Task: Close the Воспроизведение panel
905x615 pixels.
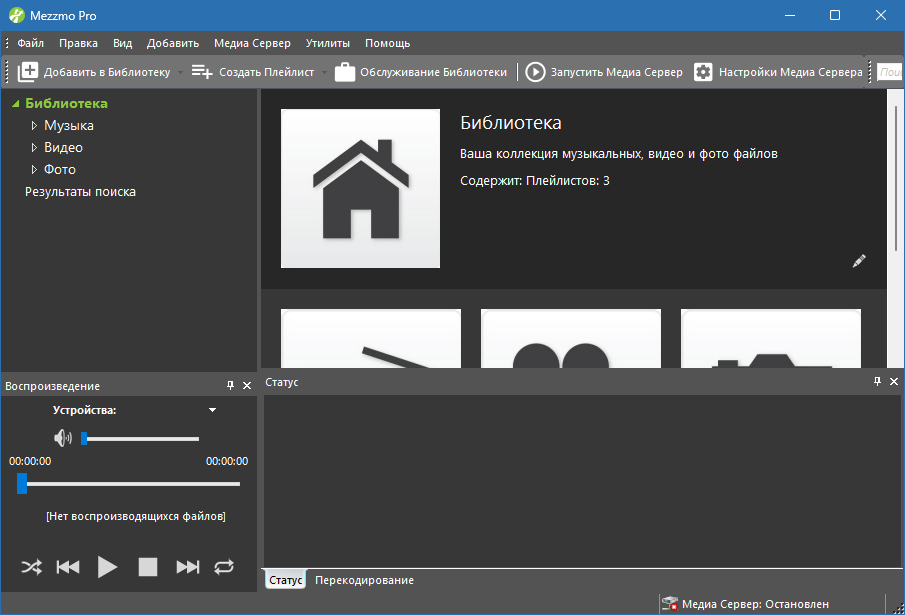Action: (247, 385)
